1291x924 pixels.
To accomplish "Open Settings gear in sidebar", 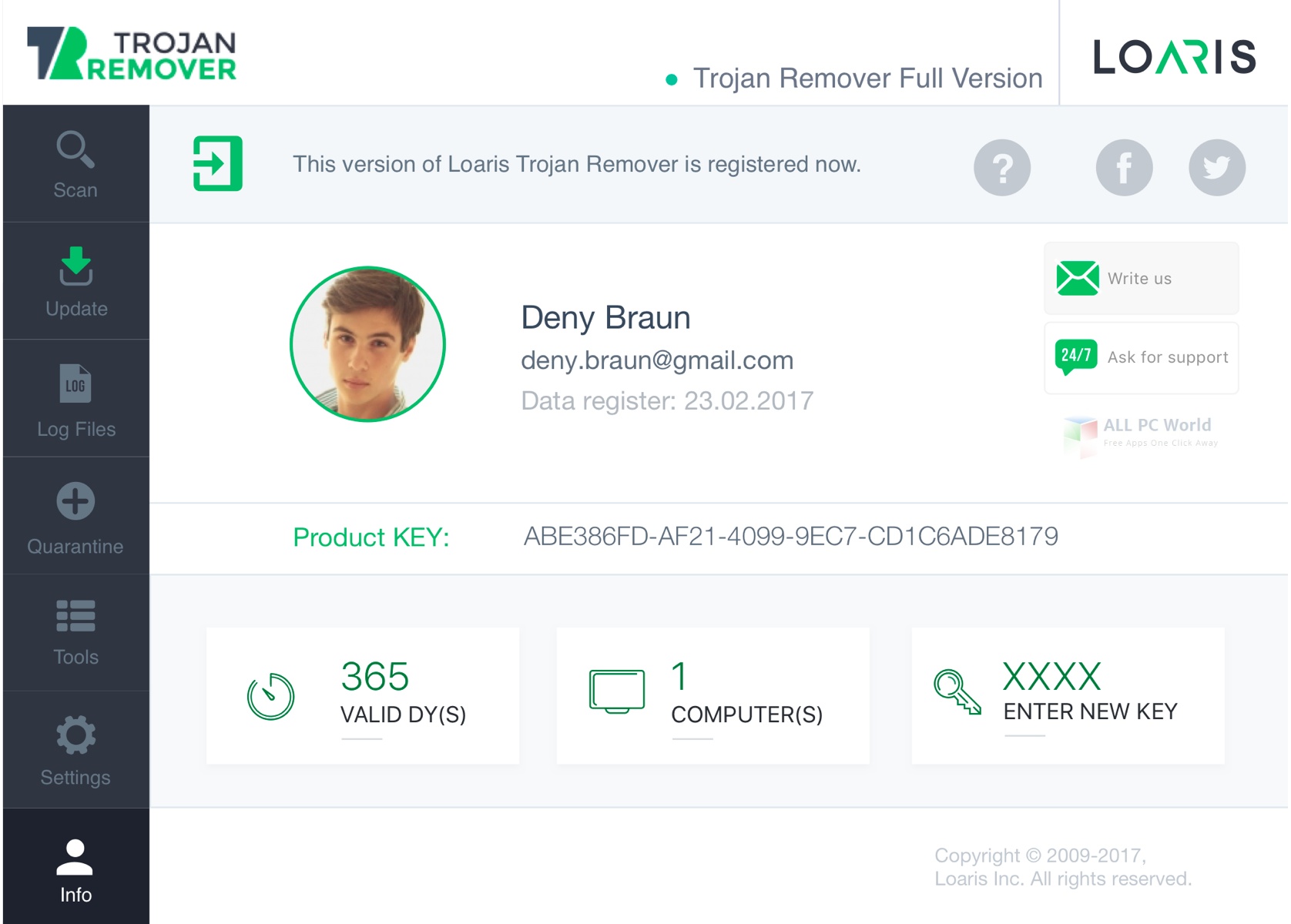I will (x=75, y=735).
